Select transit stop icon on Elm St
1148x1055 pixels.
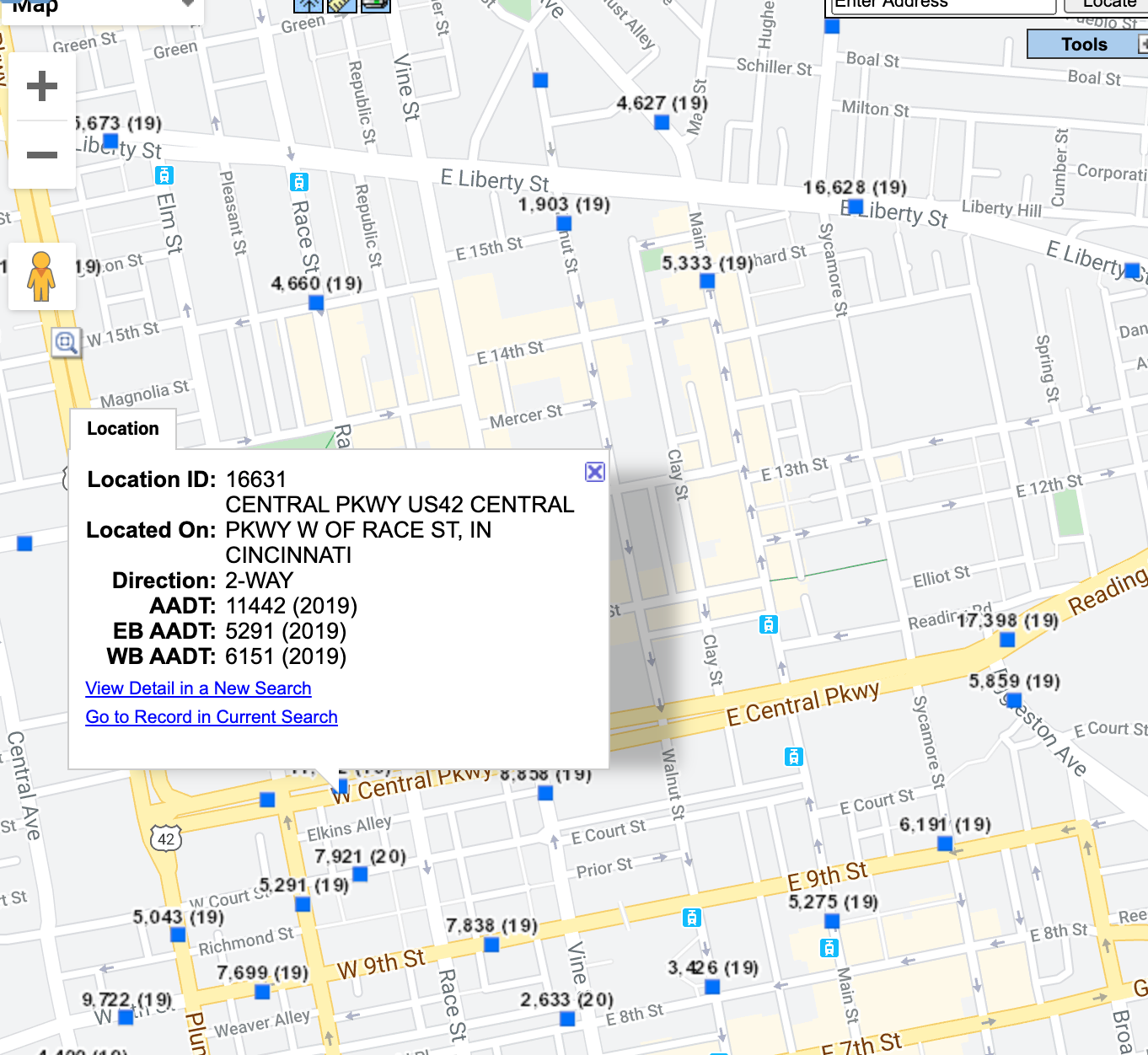point(164,175)
